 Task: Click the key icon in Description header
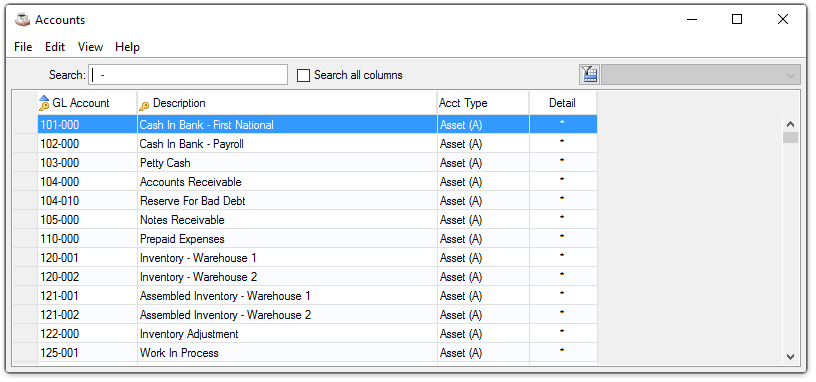(144, 106)
